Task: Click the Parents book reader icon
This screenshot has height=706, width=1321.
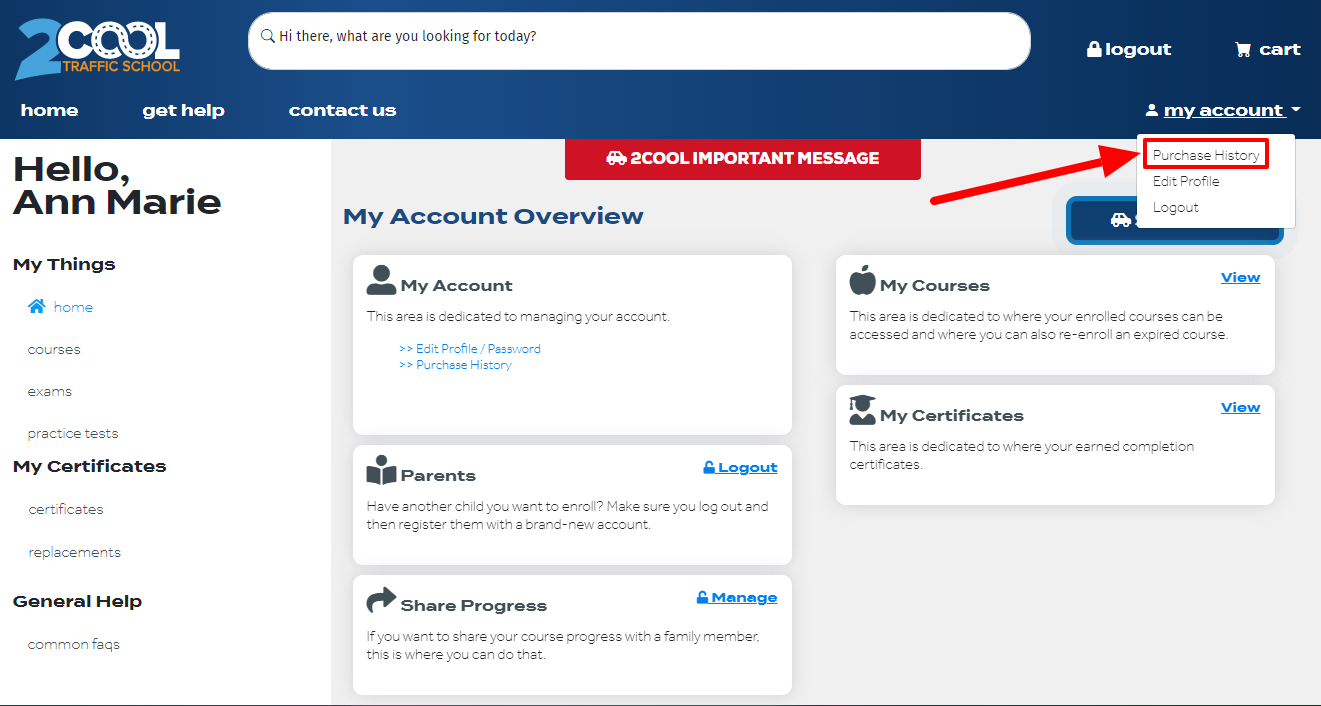Action: click(x=381, y=470)
